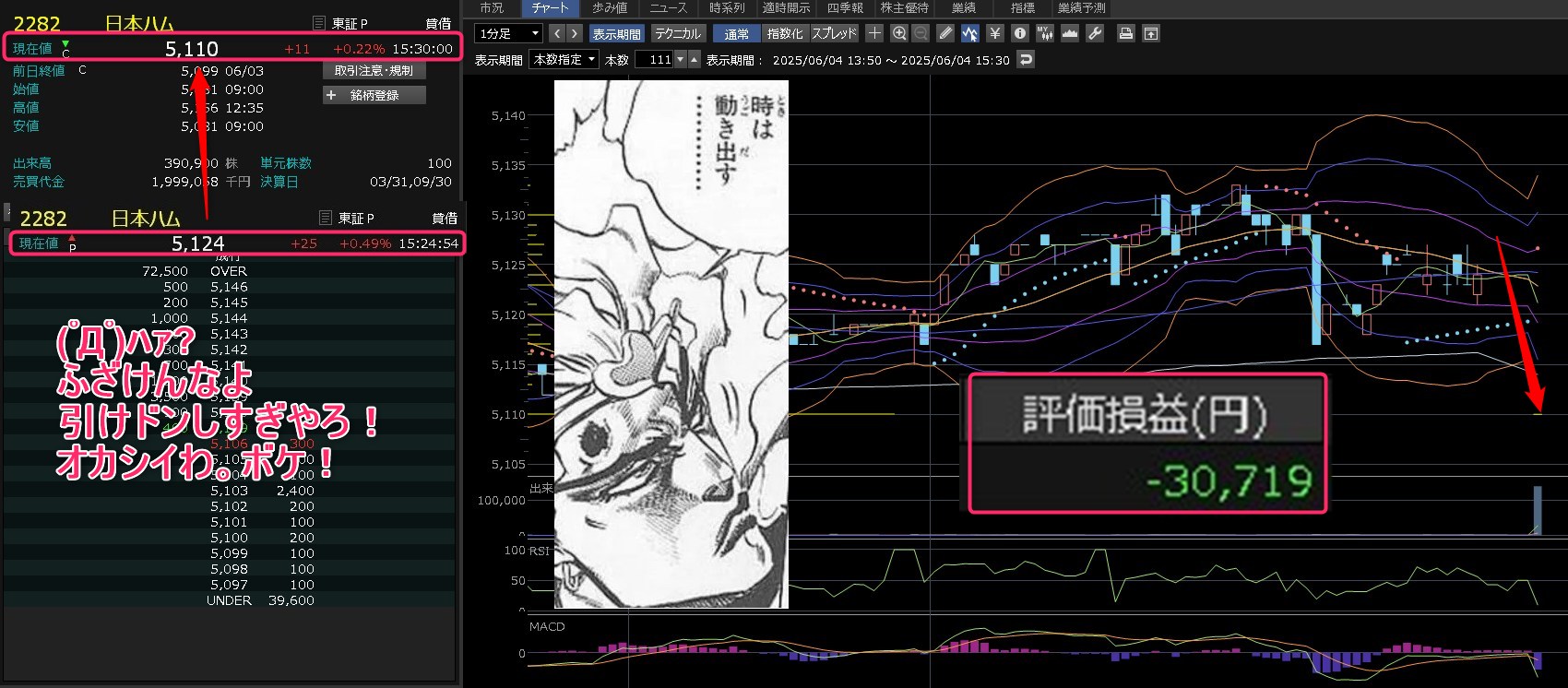1568x688 pixels.
Task: Click the 決算日 value 03/31,09/30
Action: click(410, 182)
